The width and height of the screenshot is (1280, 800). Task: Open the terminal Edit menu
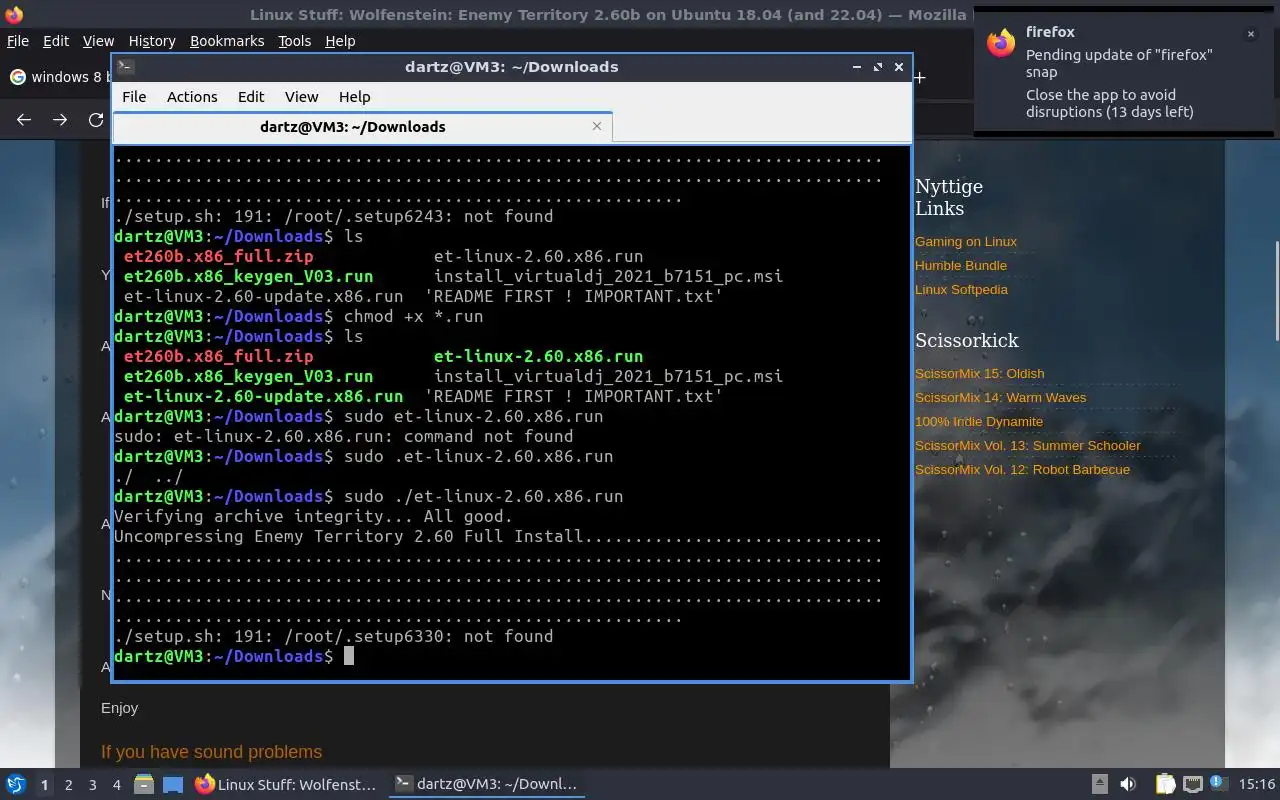pos(251,97)
